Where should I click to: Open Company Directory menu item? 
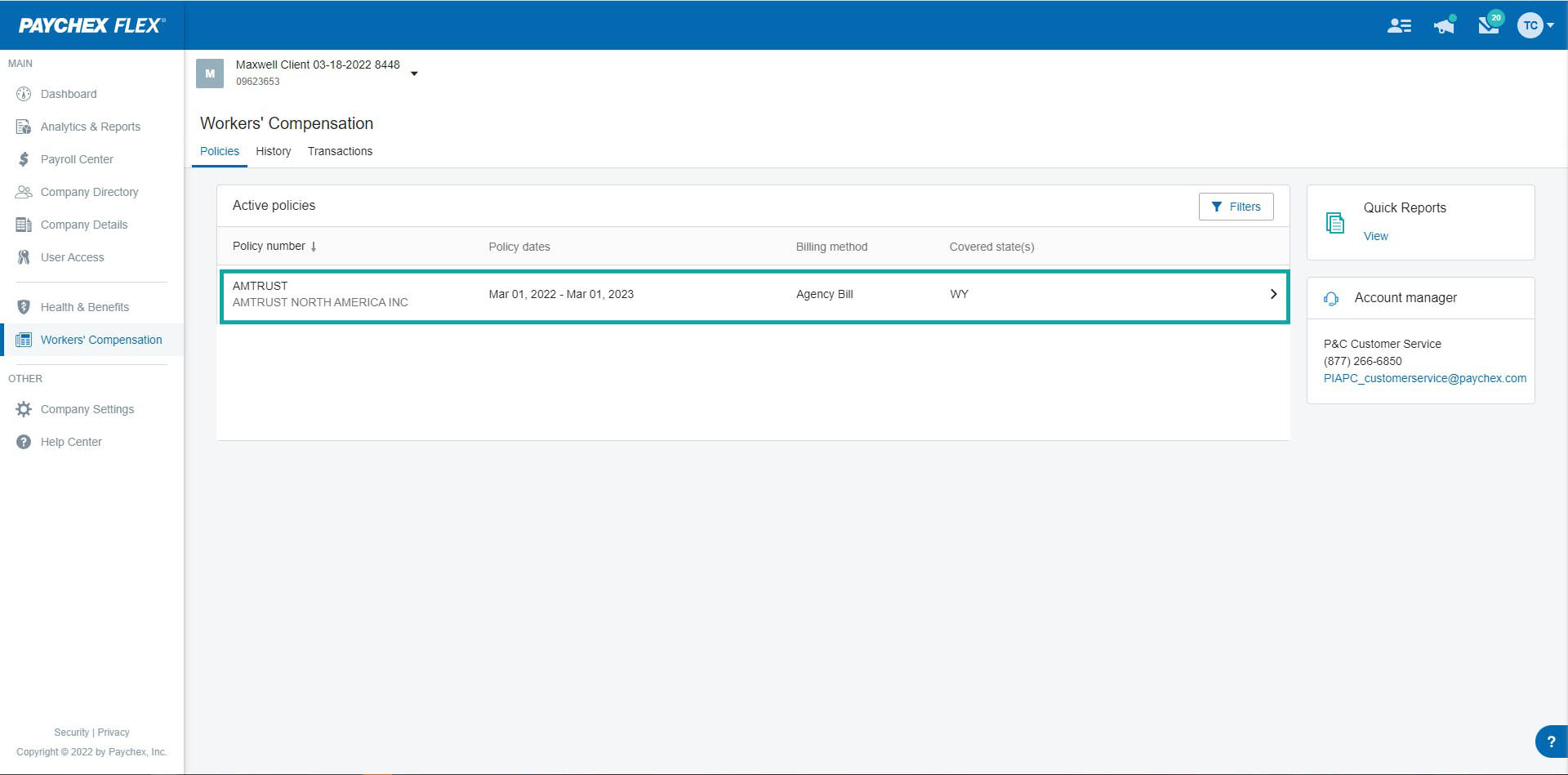click(x=90, y=192)
